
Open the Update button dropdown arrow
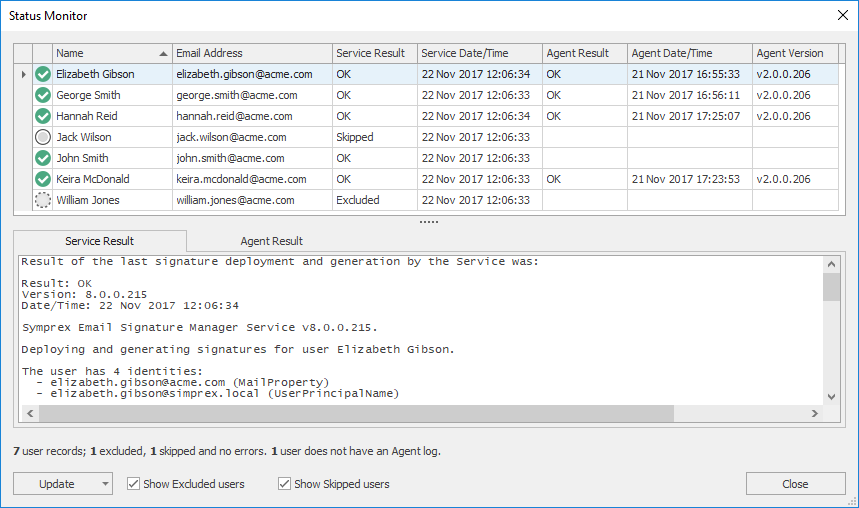tap(105, 484)
